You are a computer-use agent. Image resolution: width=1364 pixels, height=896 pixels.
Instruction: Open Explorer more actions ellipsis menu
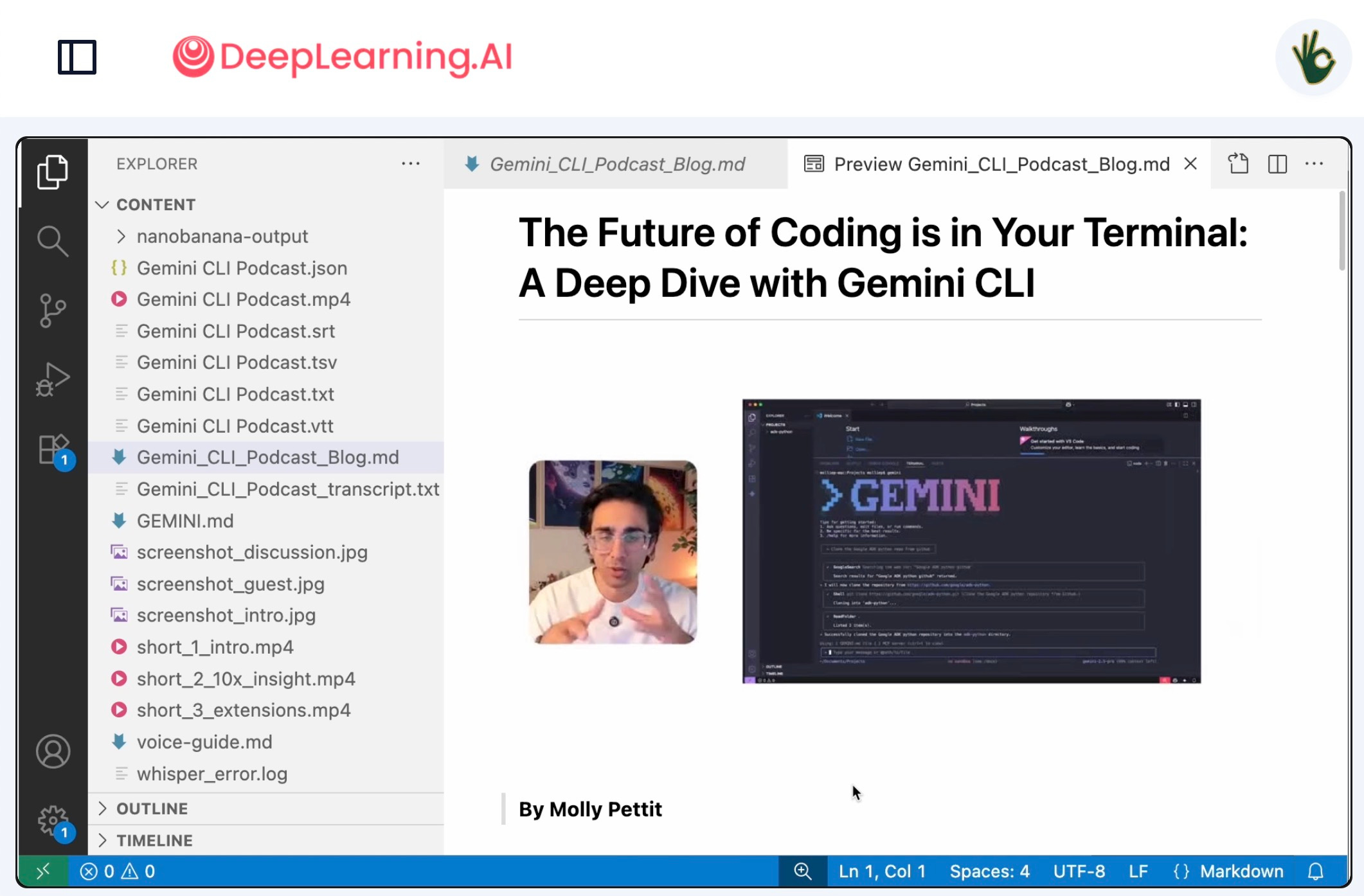click(x=411, y=164)
